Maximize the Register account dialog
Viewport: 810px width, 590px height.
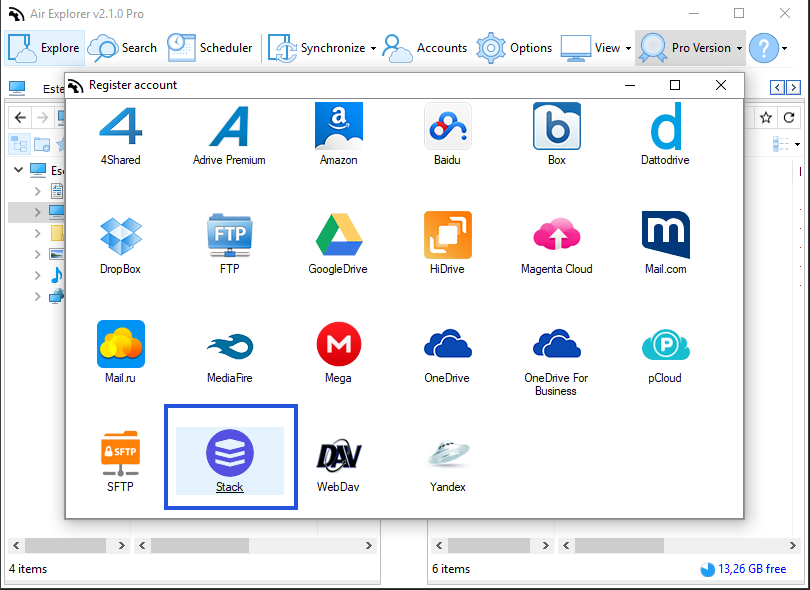(x=675, y=85)
